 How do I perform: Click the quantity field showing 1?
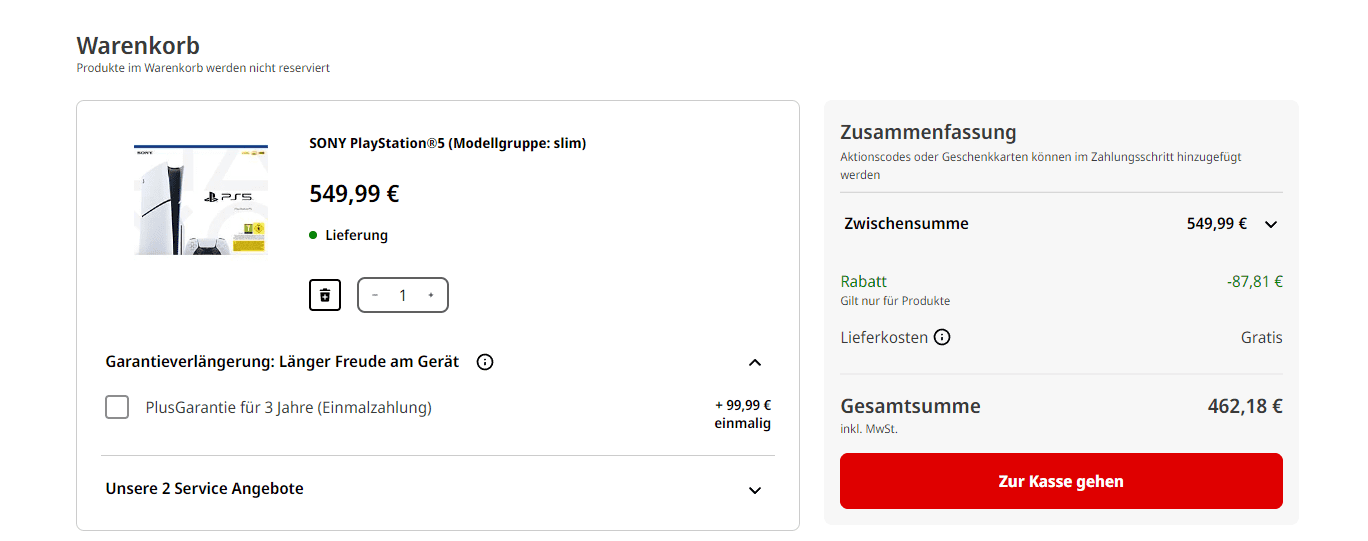point(403,295)
